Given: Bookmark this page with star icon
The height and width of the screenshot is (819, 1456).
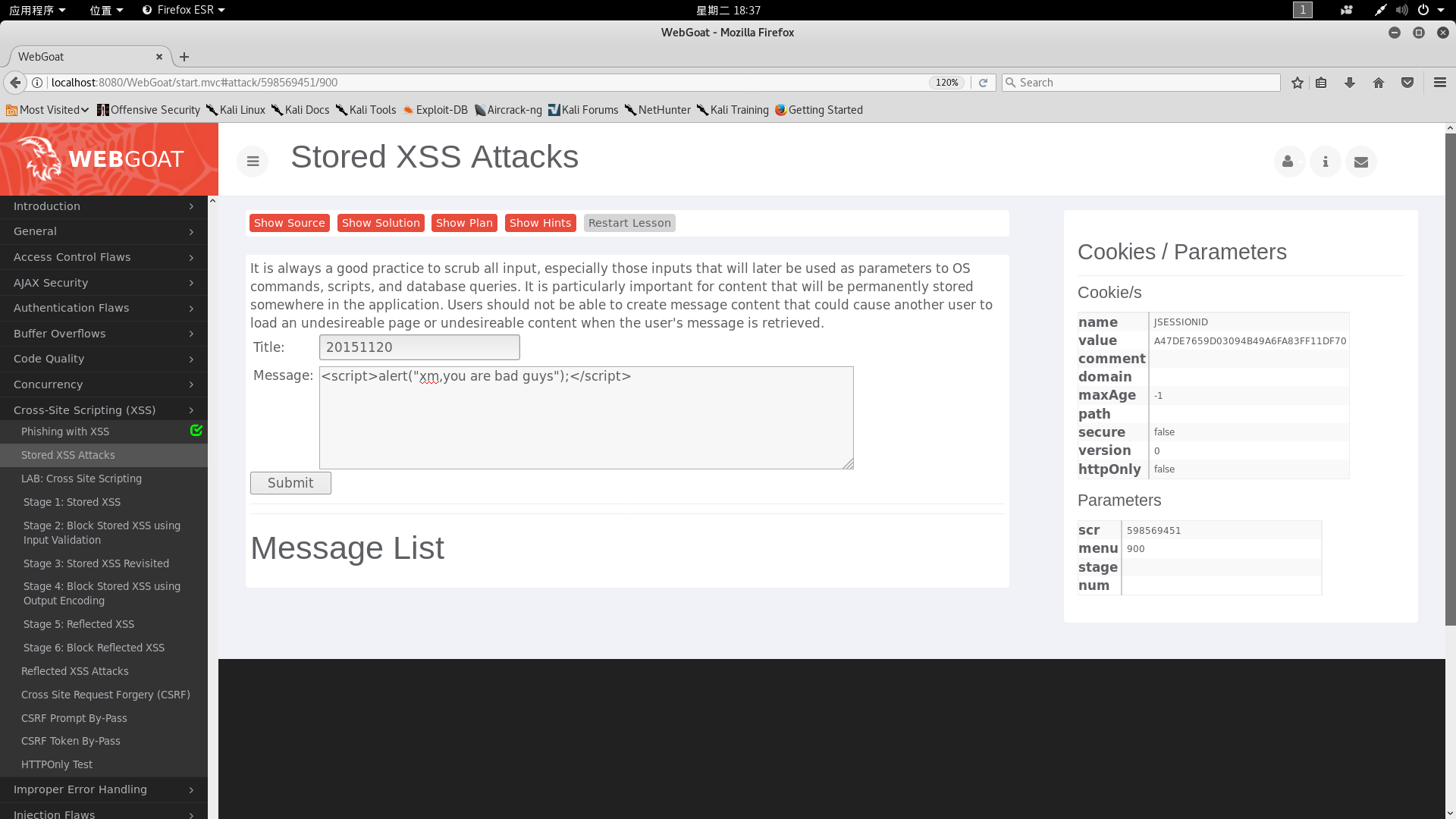Looking at the screenshot, I should [x=1298, y=83].
